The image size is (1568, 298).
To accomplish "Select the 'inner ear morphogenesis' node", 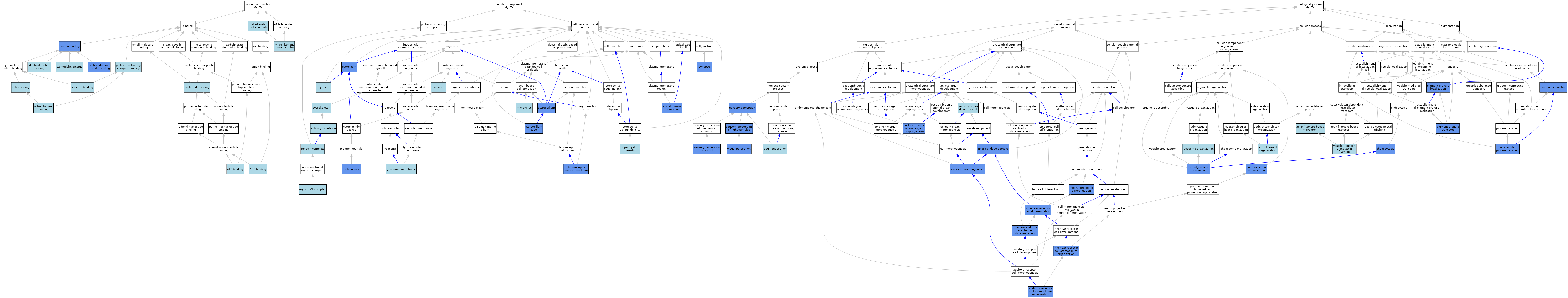I will pos(967,169).
